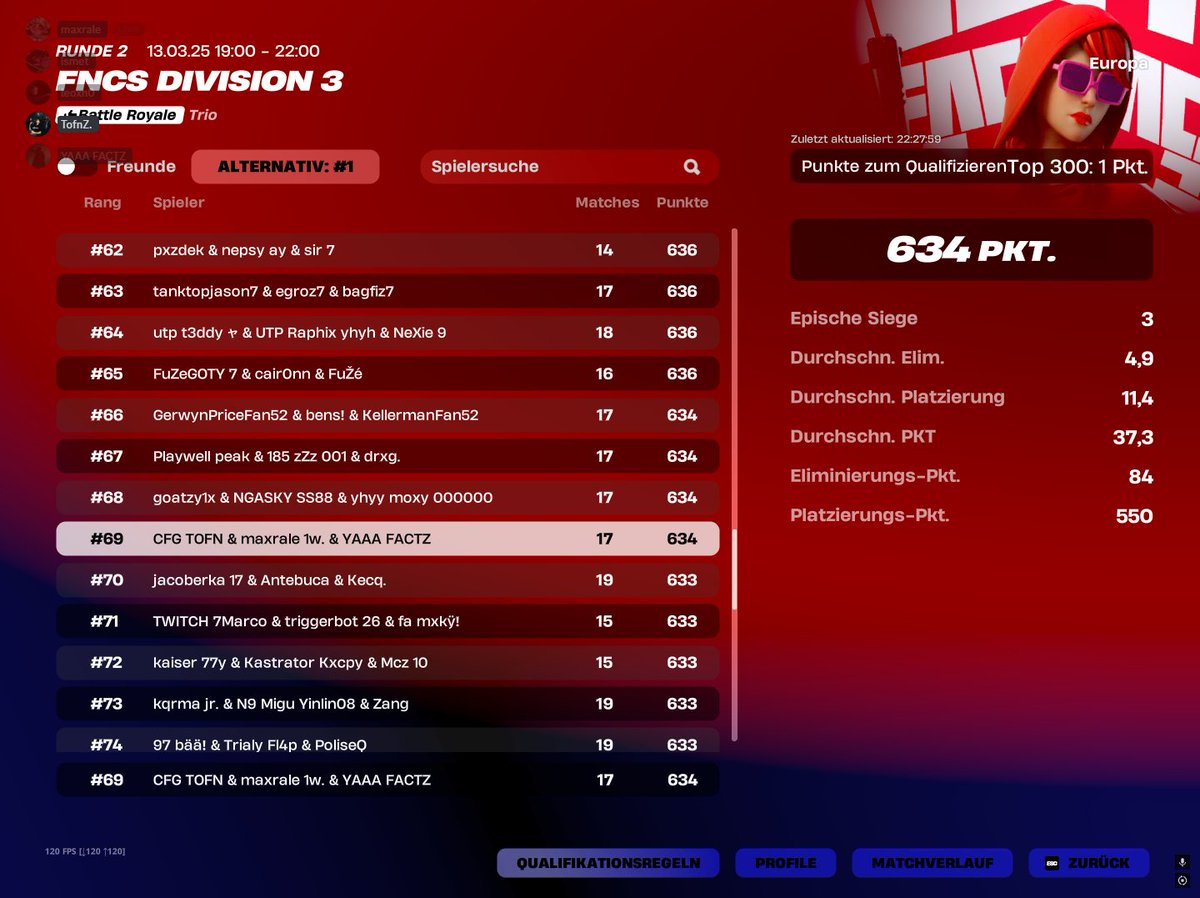Select row #73 kqrma jr. team

[x=388, y=704]
